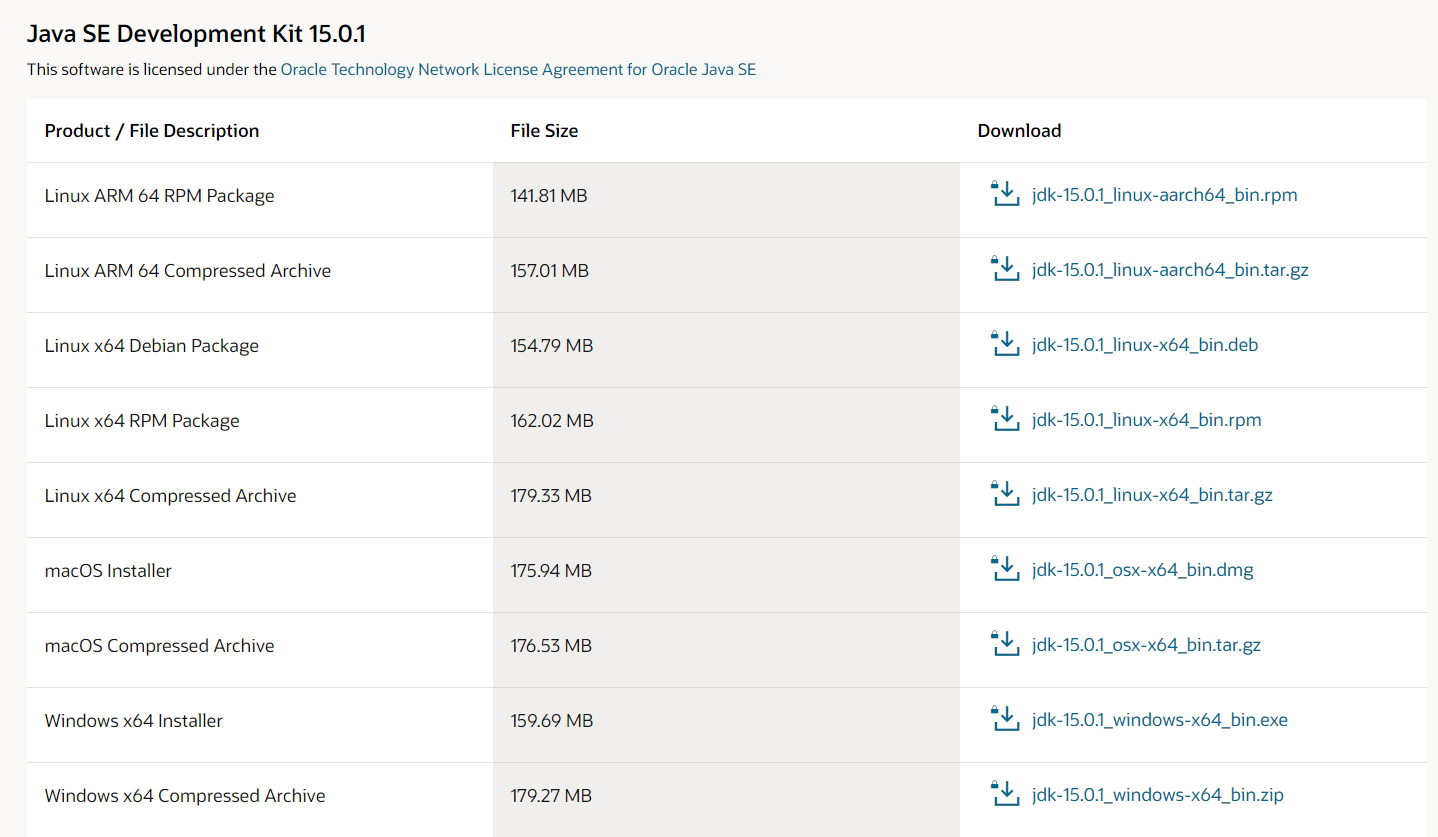Select the Linux ARM 64 RPM Package row label
This screenshot has height=837, width=1438.
coord(159,196)
